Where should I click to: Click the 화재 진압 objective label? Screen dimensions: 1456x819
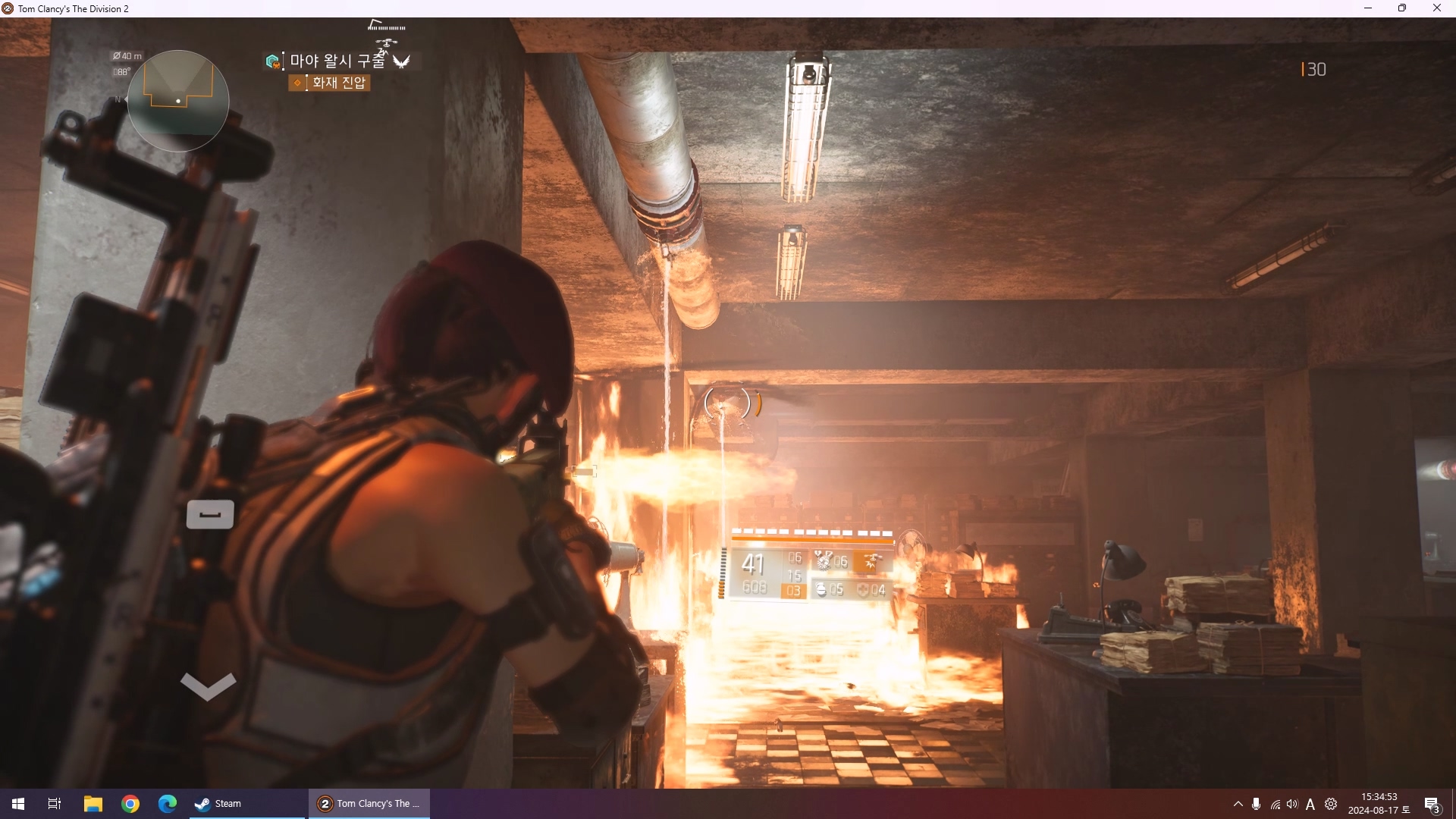[x=338, y=82]
